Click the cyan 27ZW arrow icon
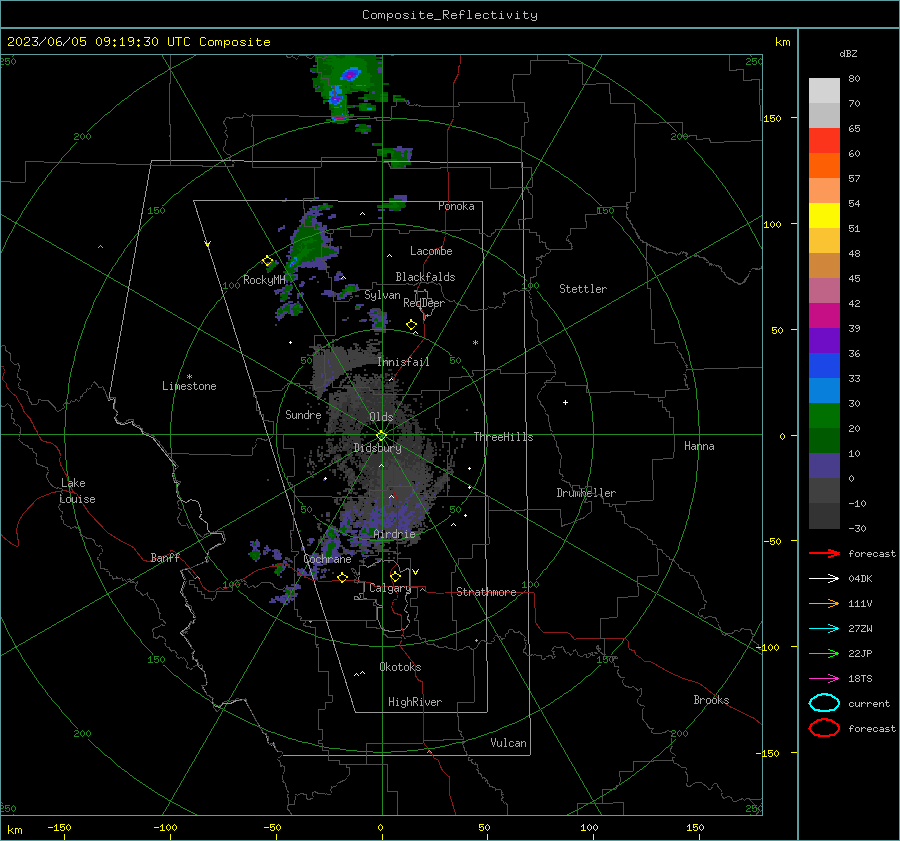Viewport: 900px width, 841px height. point(824,629)
